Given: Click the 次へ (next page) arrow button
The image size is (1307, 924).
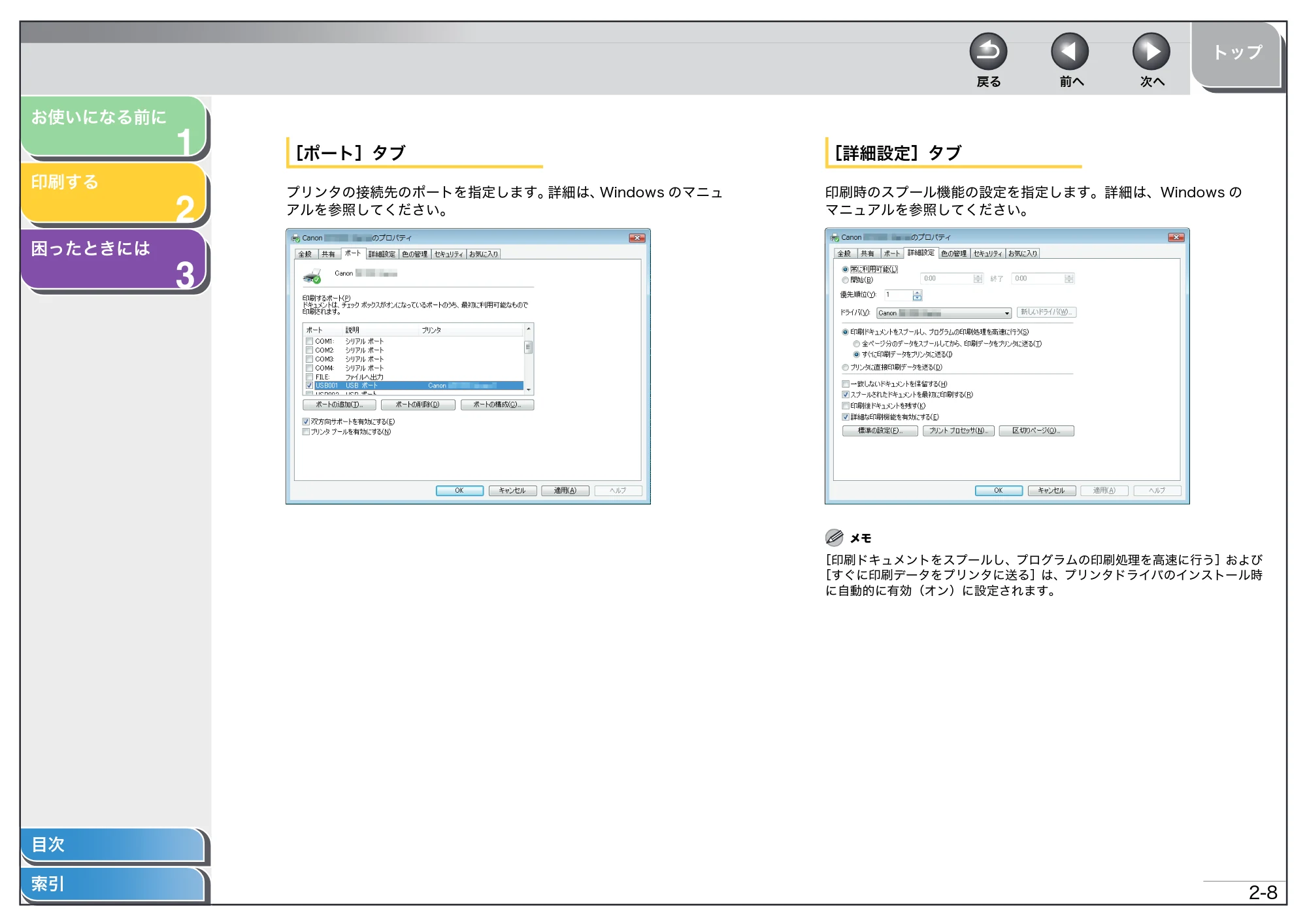Looking at the screenshot, I should 1151,52.
